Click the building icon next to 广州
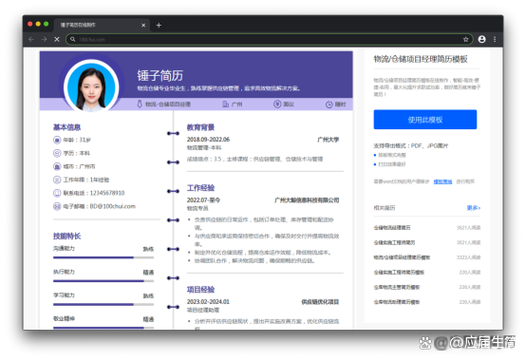 click(x=226, y=104)
